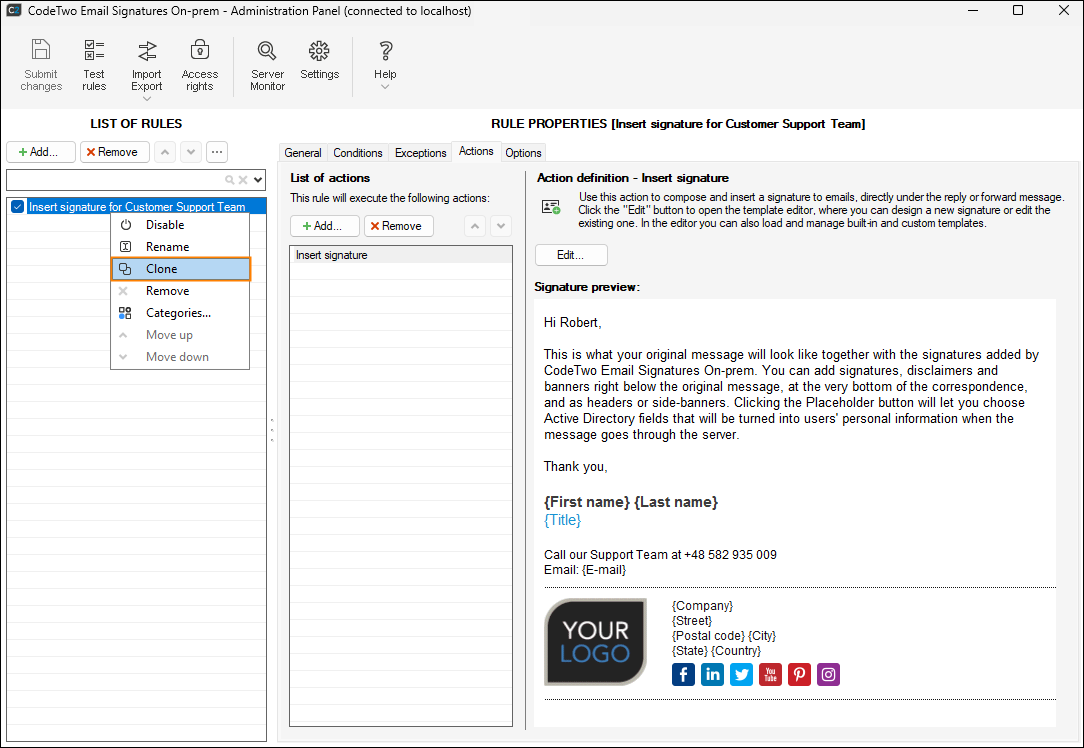Image resolution: width=1084 pixels, height=748 pixels.
Task: Switch to the Conditions tab
Action: pyautogui.click(x=358, y=153)
